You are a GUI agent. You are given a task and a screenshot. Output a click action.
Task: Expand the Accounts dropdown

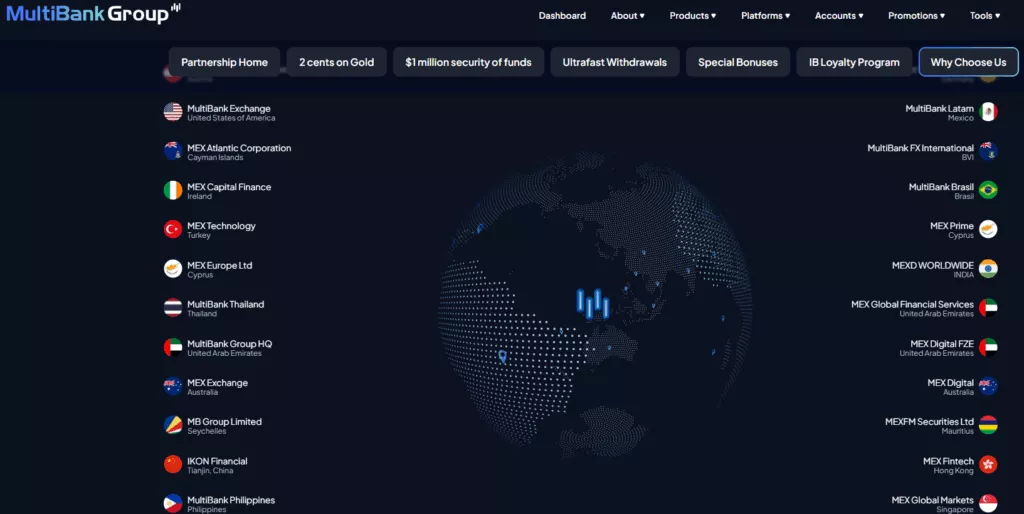839,16
